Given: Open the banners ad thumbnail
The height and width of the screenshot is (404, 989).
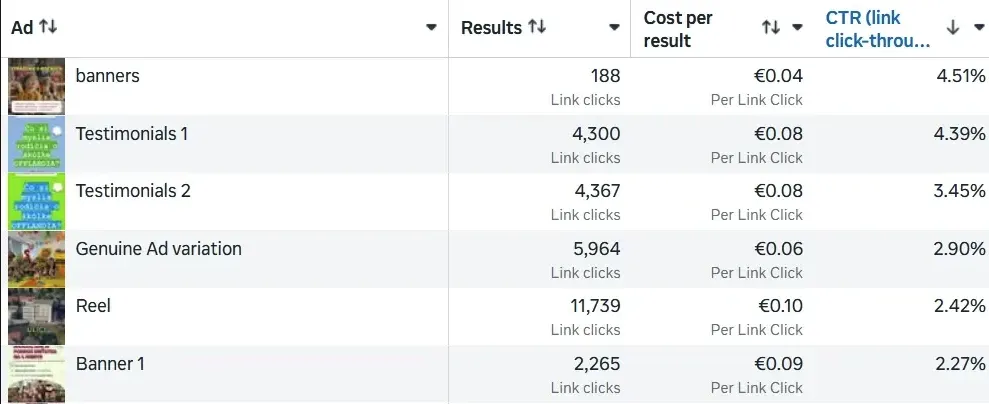Looking at the screenshot, I should click(x=37, y=86).
